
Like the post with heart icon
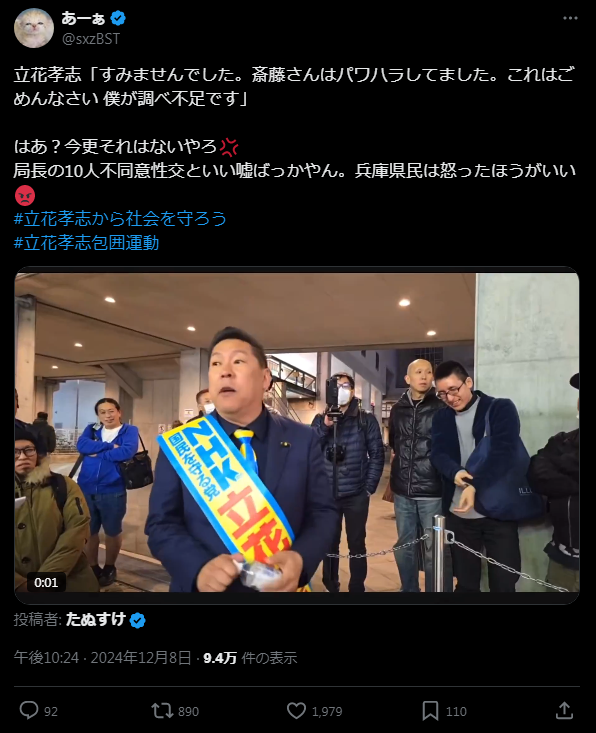tap(296, 711)
